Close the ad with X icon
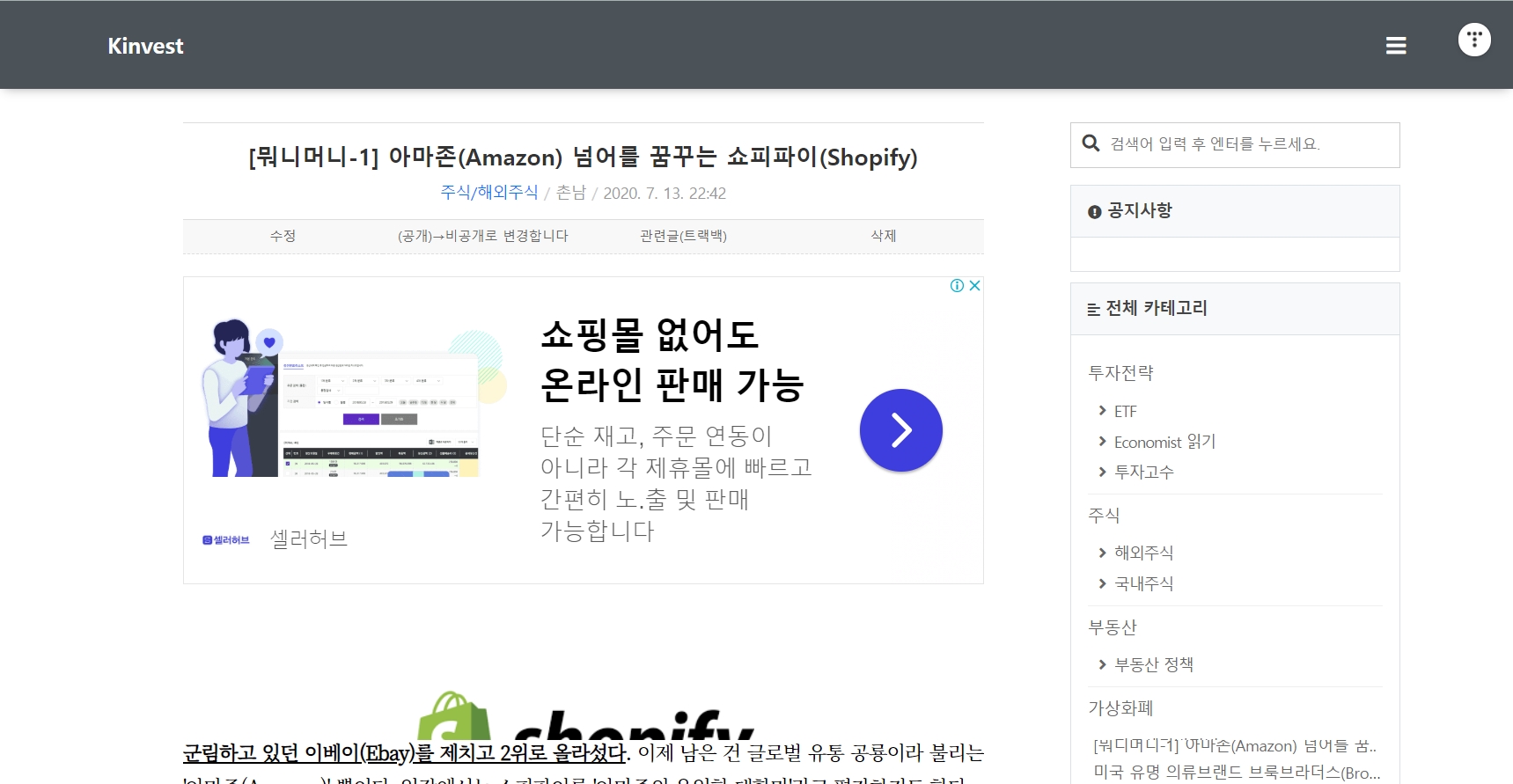Image resolution: width=1513 pixels, height=784 pixels. click(x=974, y=286)
